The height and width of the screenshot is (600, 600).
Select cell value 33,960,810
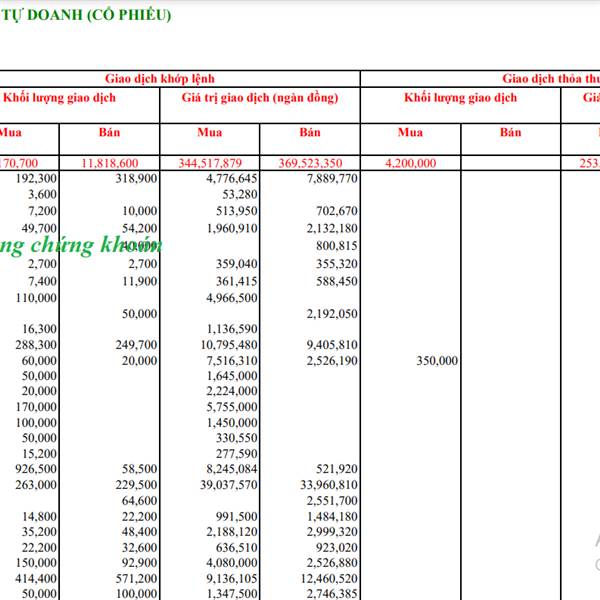tap(329, 485)
